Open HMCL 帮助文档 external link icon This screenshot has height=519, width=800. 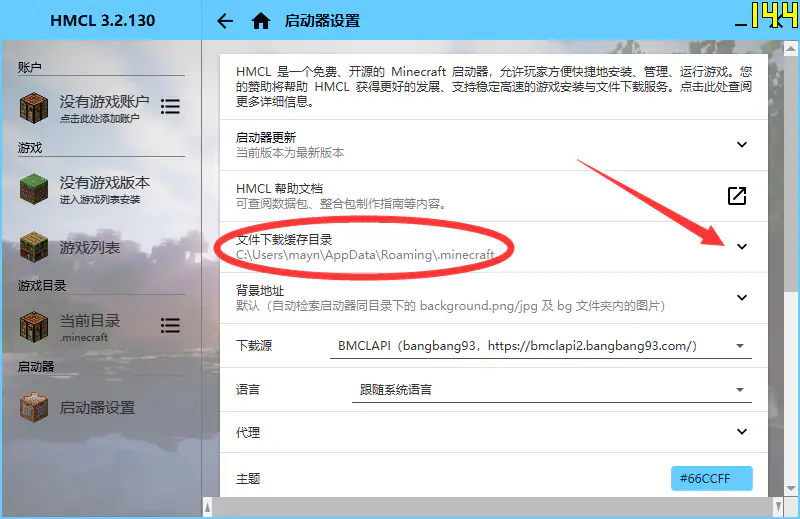coord(737,196)
